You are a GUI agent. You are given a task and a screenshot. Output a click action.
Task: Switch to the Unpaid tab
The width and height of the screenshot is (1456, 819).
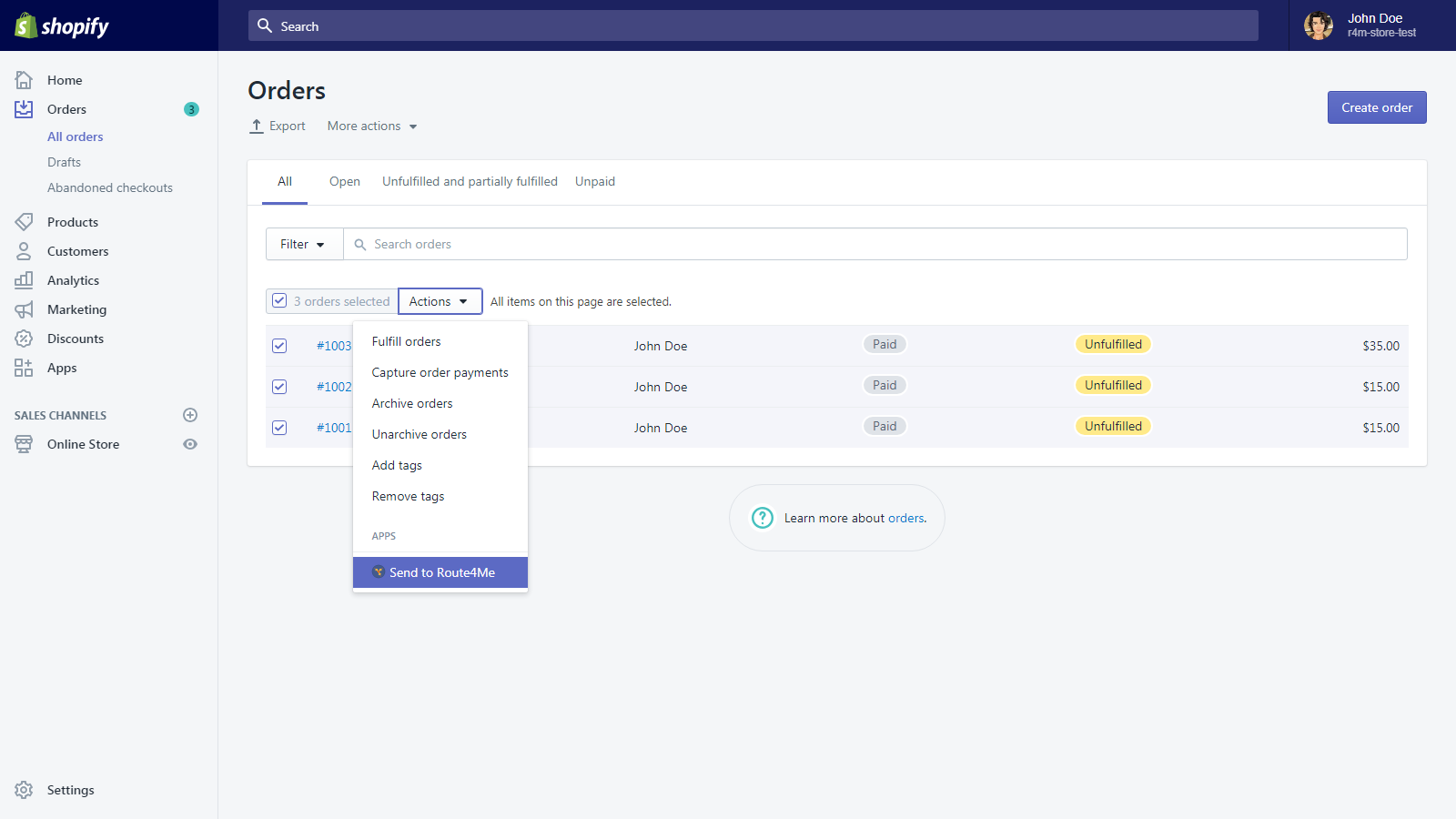[x=595, y=182]
